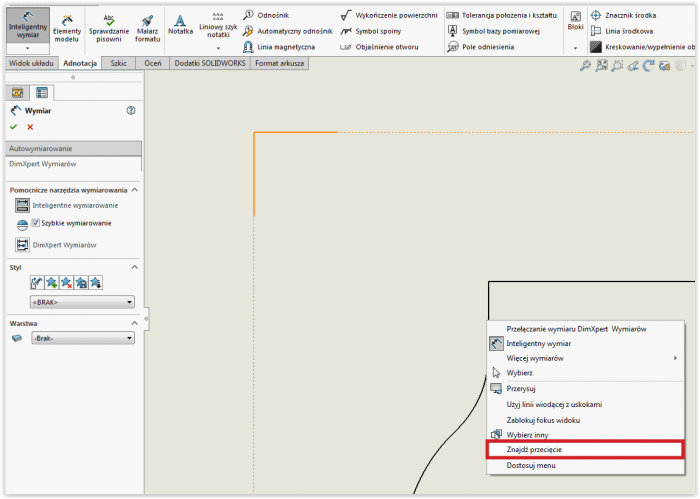Switch to the Widok układu tab

coord(31,63)
